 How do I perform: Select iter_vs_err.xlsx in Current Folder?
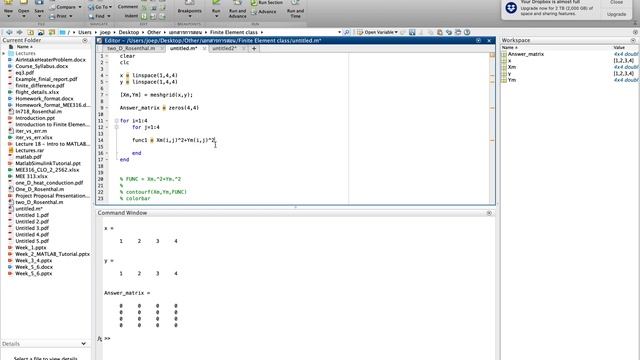coord(34,138)
